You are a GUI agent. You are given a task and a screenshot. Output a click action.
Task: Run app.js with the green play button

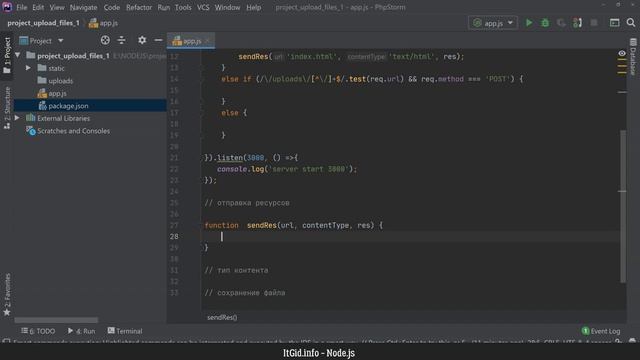click(x=529, y=23)
